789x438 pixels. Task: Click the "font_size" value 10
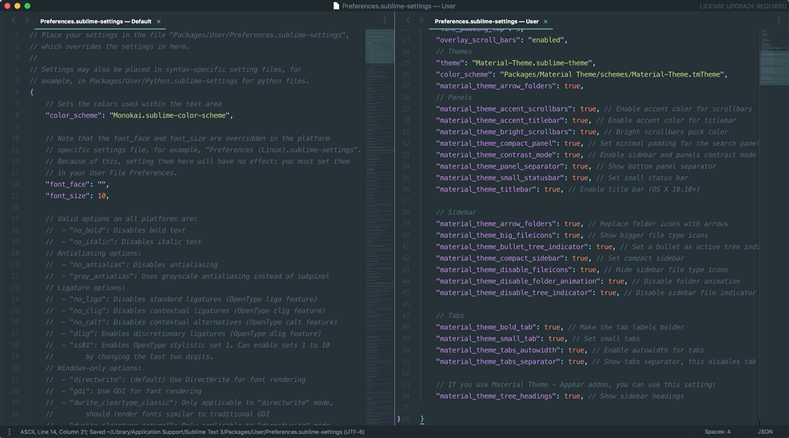pos(102,196)
